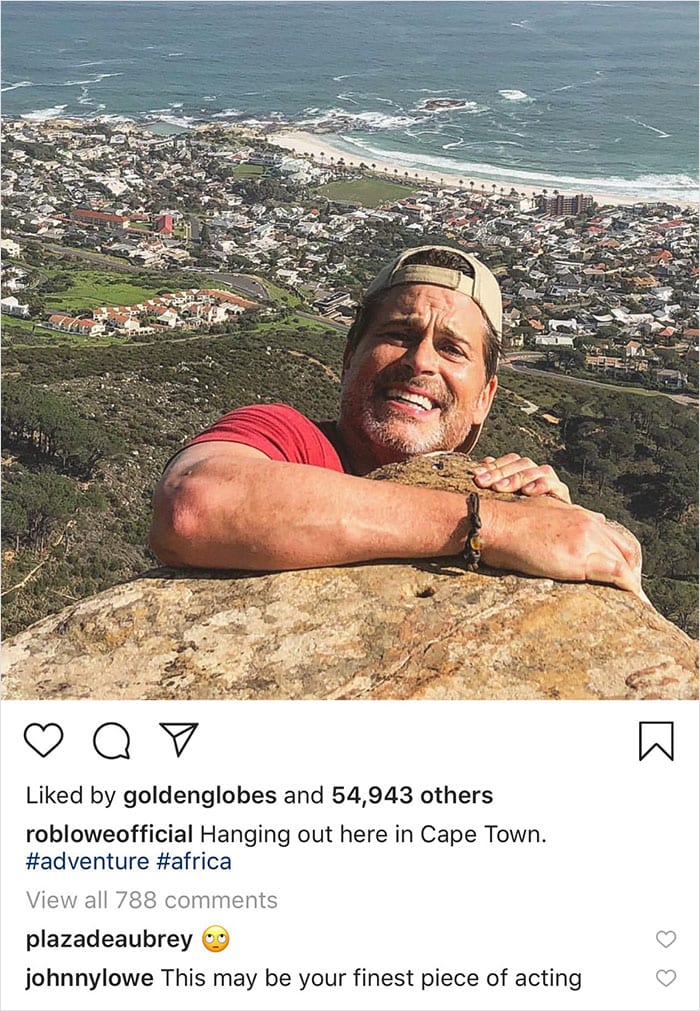This screenshot has height=1011, width=700.
Task: Like the johnnylowe comment
Action: pyautogui.click(x=665, y=978)
